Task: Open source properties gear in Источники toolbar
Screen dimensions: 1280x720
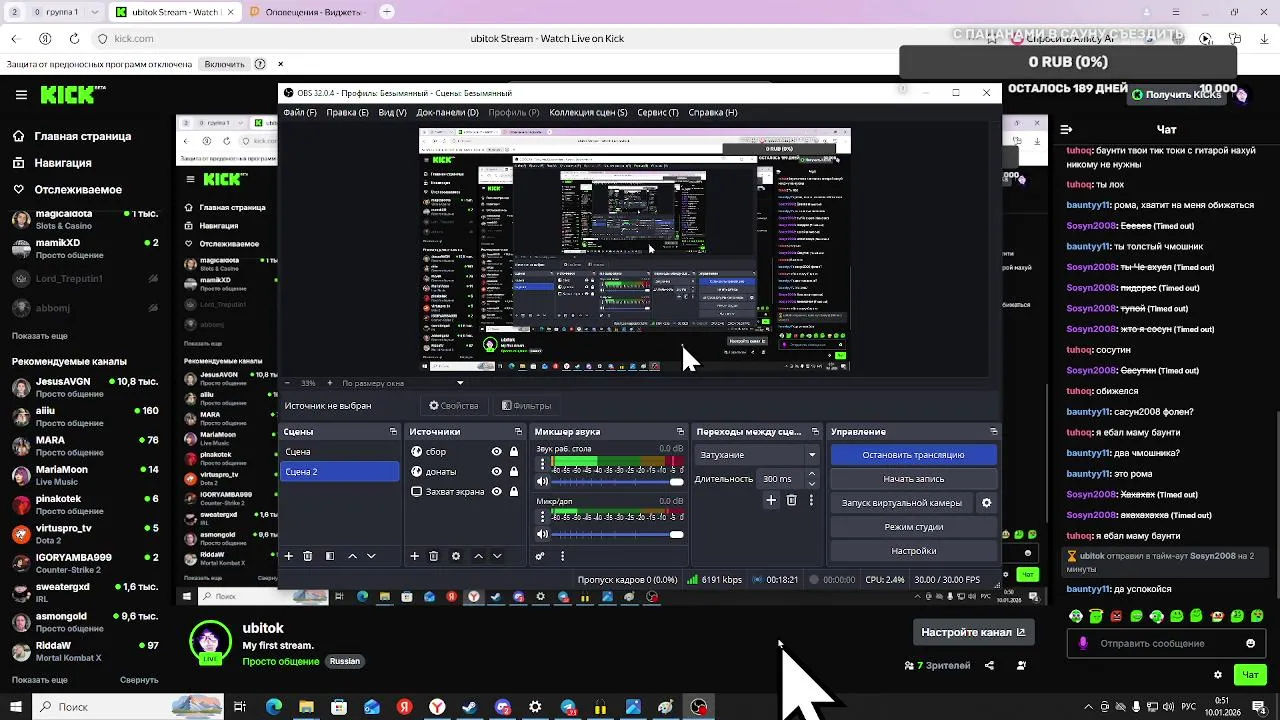Action: 456,556
